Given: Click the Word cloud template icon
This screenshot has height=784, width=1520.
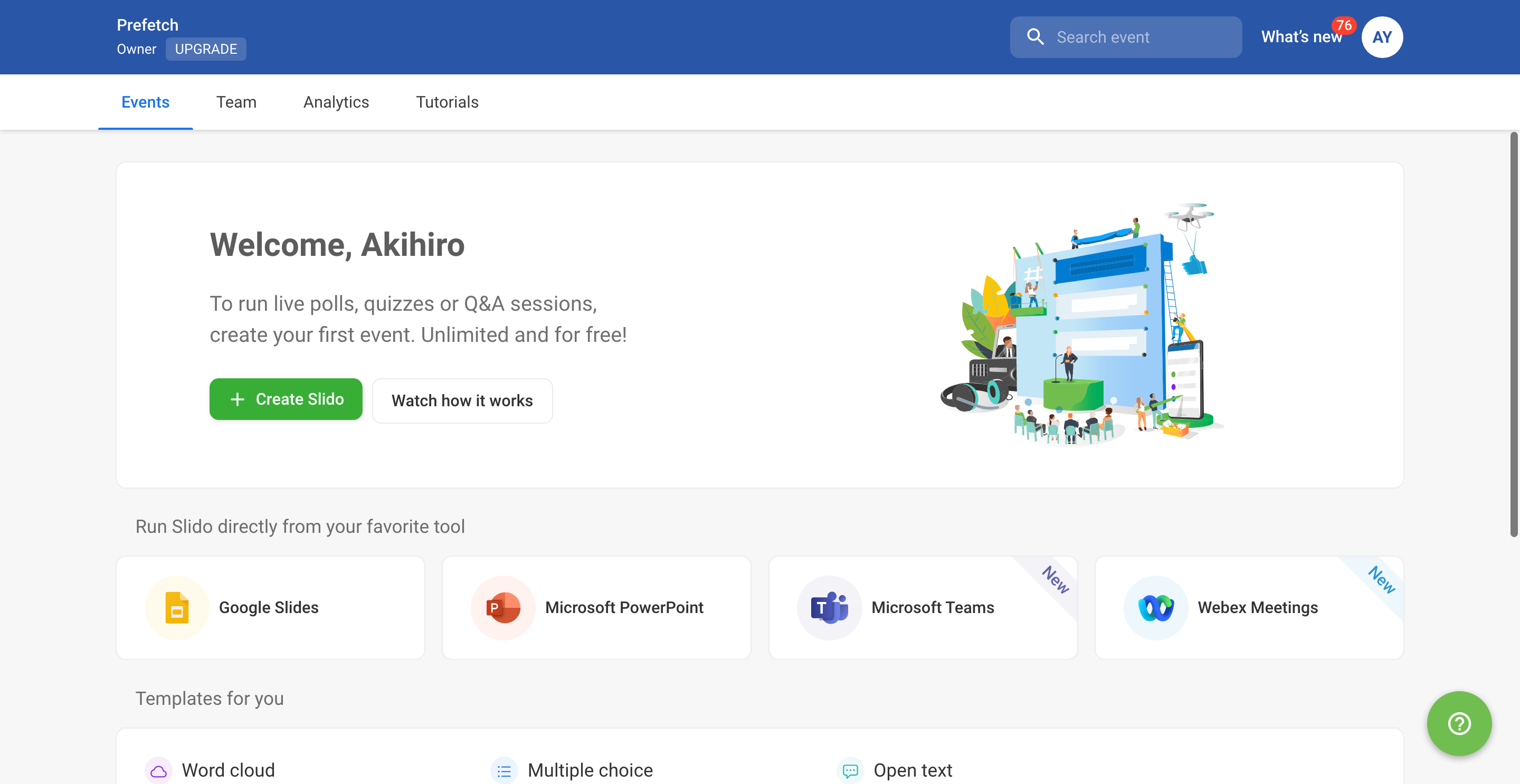Looking at the screenshot, I should coord(158,770).
